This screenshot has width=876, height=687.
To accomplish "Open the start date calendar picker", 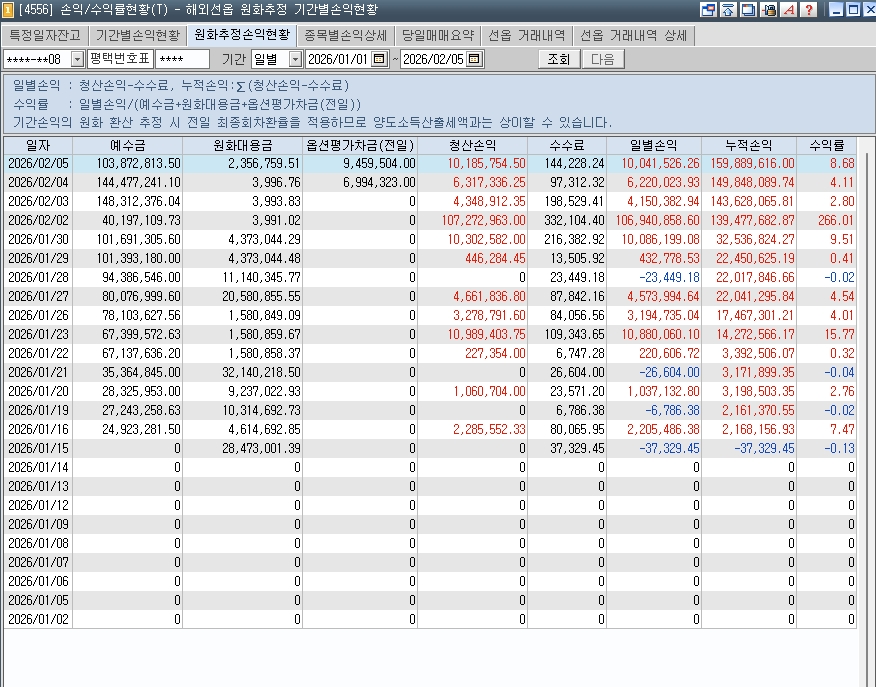I will click(x=379, y=59).
